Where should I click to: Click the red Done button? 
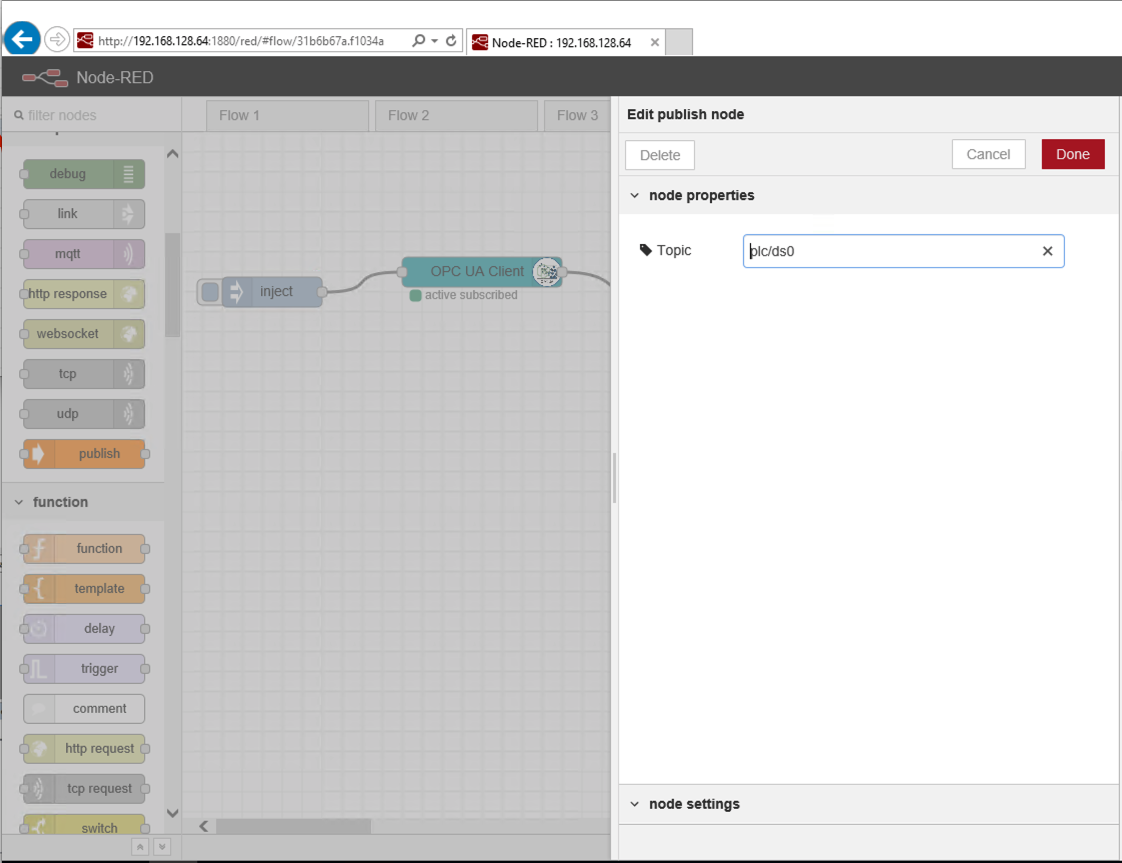click(1073, 155)
